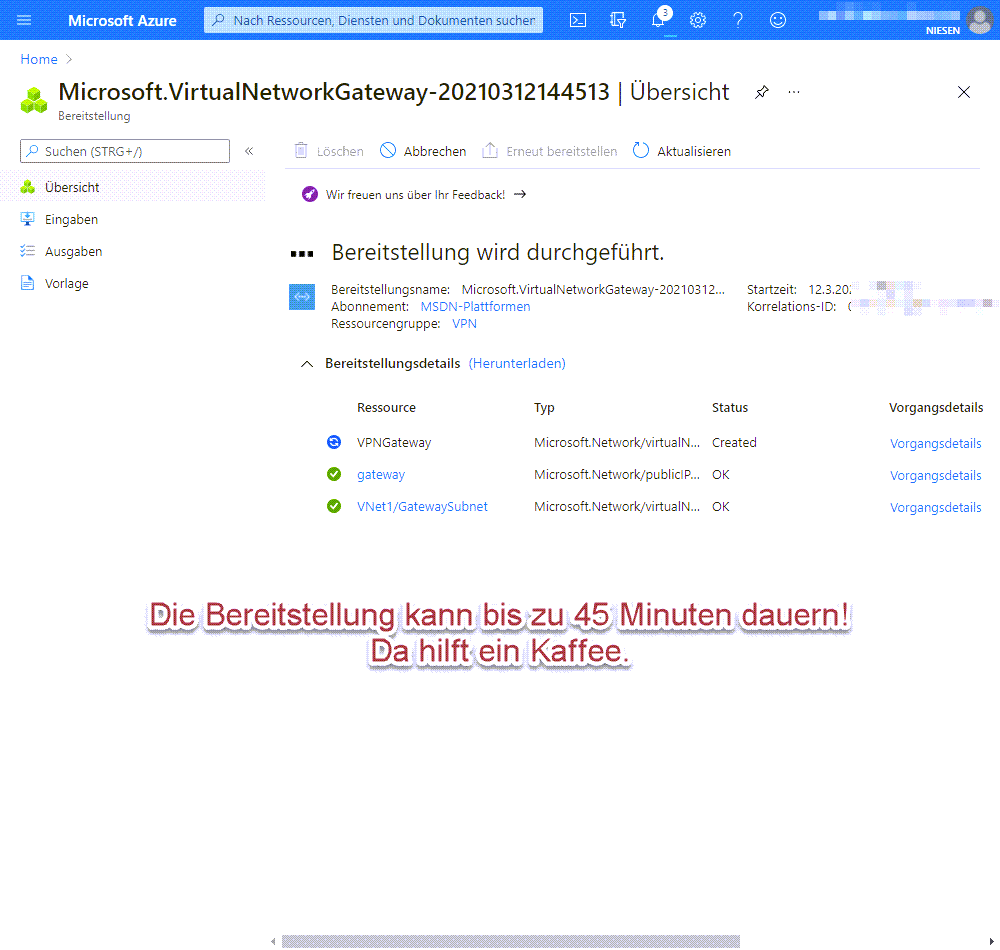Select Übersicht in the side menu
Viewport: 1000px width, 950px height.
click(133, 187)
